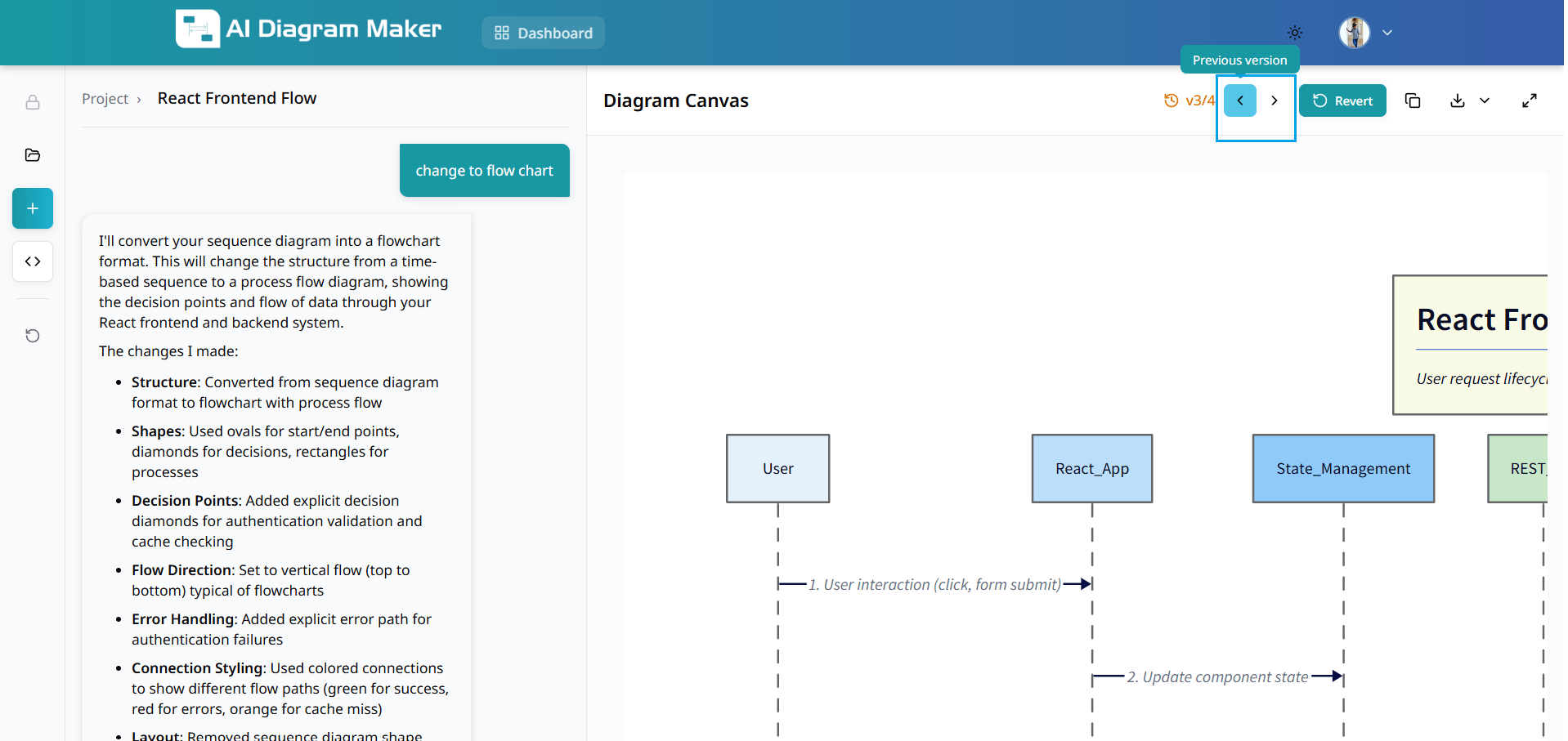The width and height of the screenshot is (1568, 741).
Task: Navigate to Project via breadcrumb
Action: (105, 98)
